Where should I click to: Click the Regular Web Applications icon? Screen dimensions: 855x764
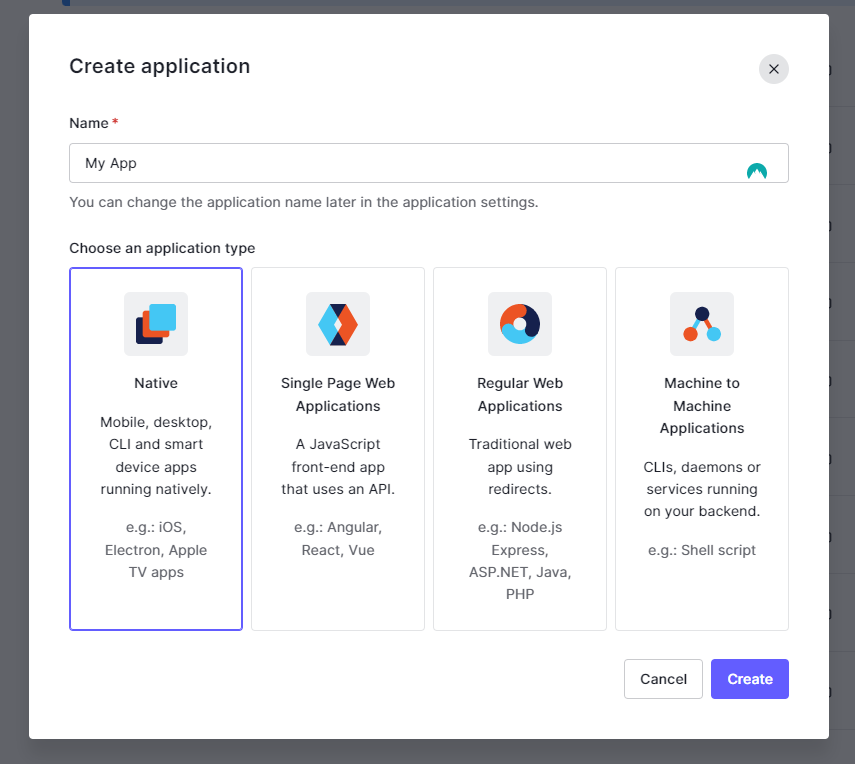pyautogui.click(x=520, y=324)
